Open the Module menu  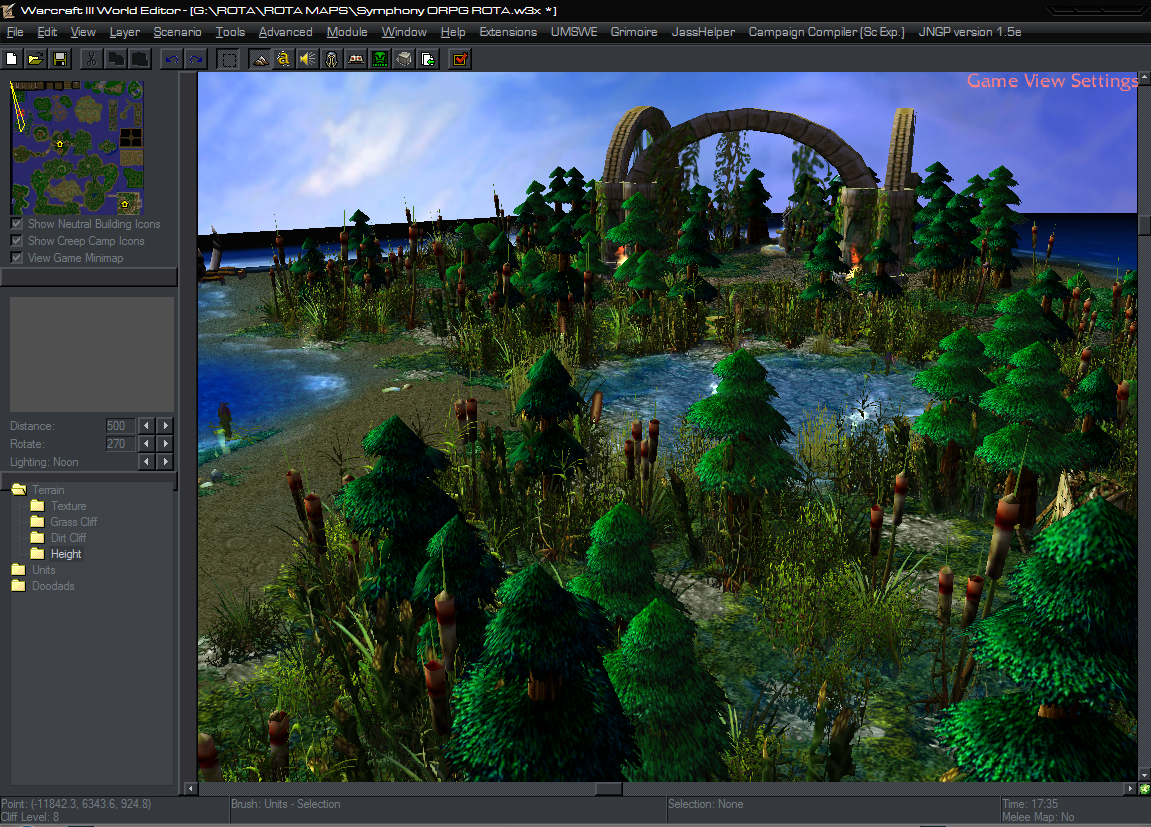[347, 32]
